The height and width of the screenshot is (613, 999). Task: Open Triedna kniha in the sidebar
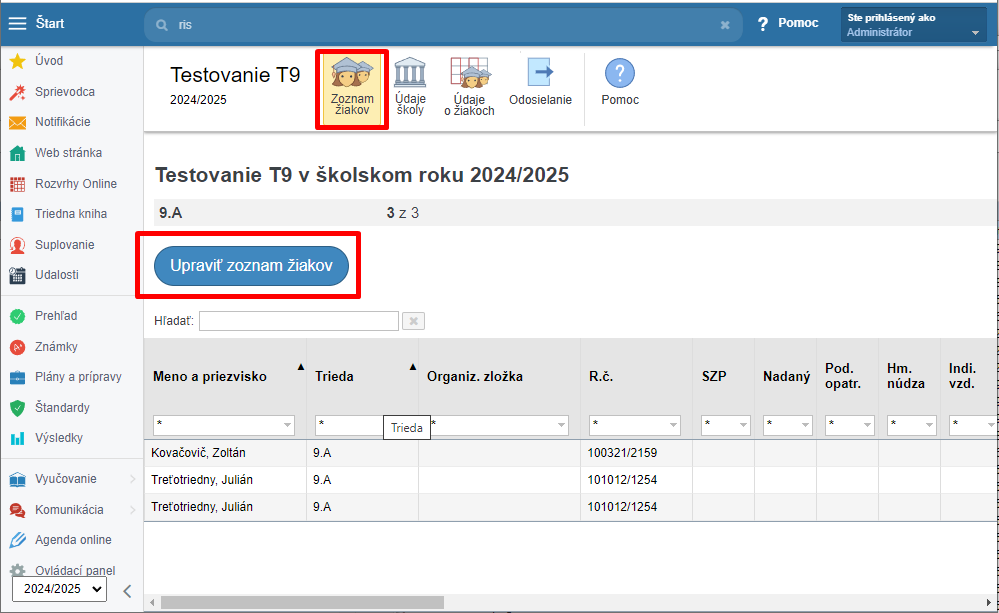coord(70,214)
